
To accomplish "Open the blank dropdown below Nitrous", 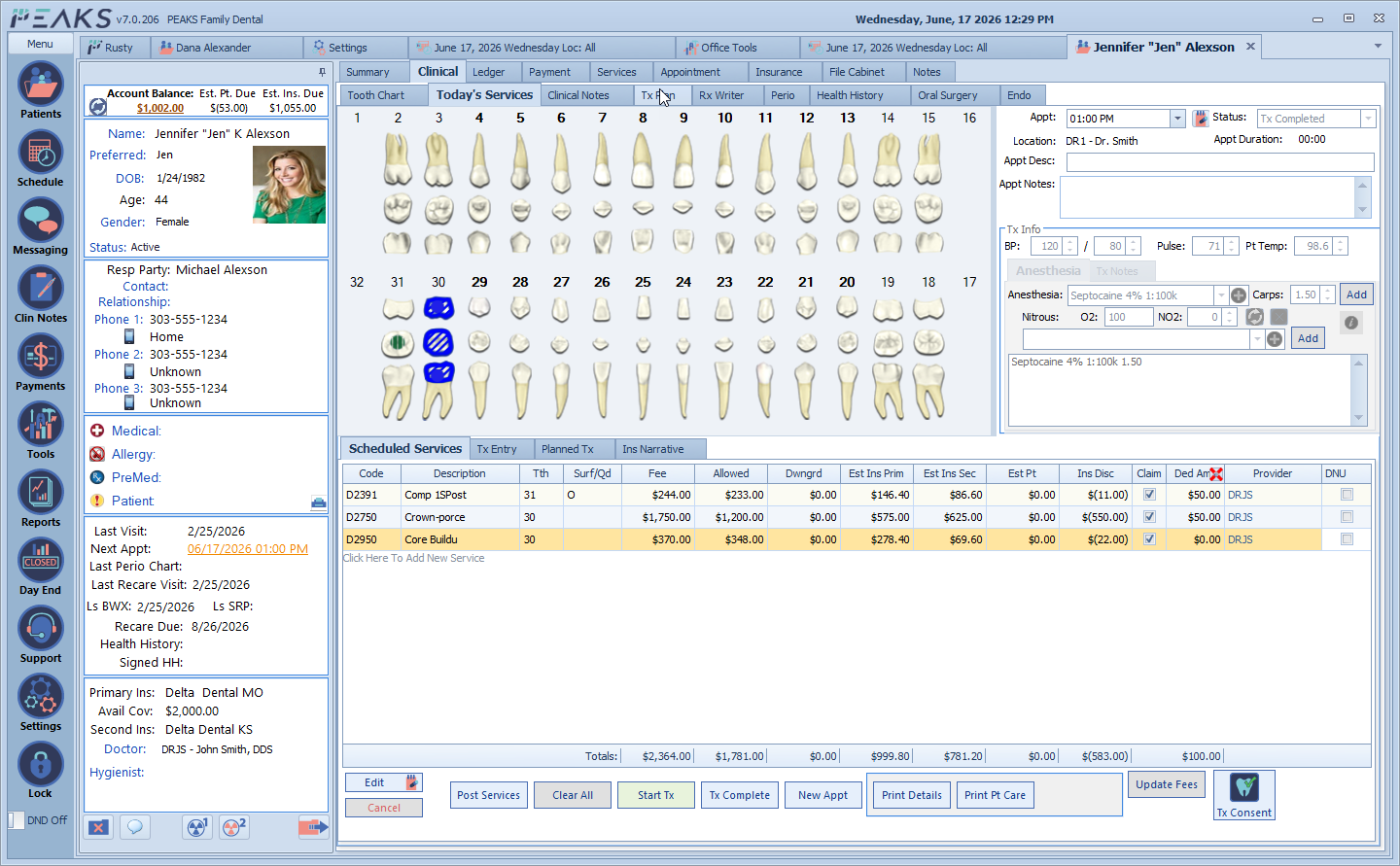I will tap(1257, 339).
